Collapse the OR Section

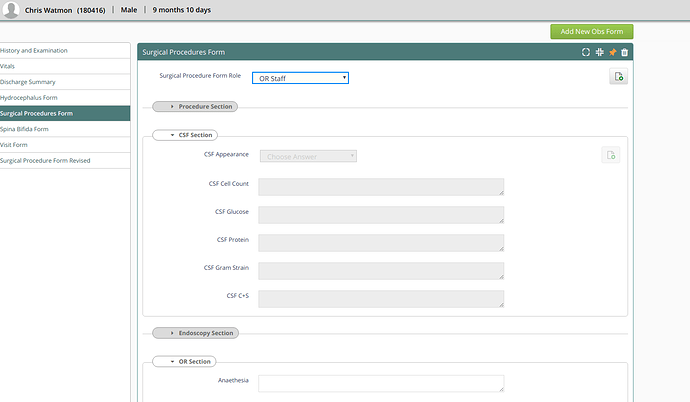point(184,362)
